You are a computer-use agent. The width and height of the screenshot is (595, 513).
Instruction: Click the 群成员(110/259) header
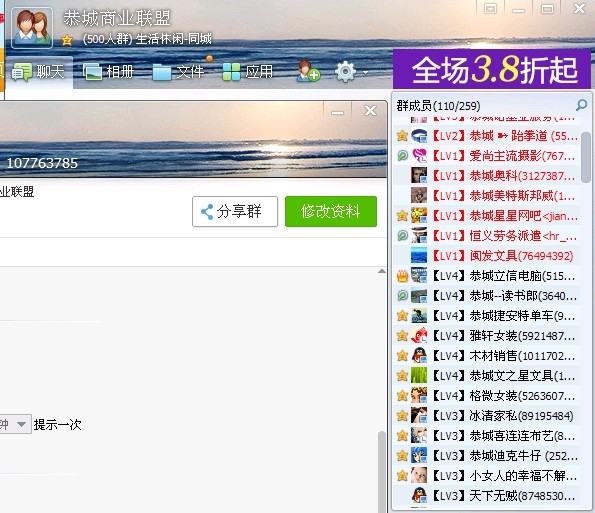pyautogui.click(x=438, y=106)
